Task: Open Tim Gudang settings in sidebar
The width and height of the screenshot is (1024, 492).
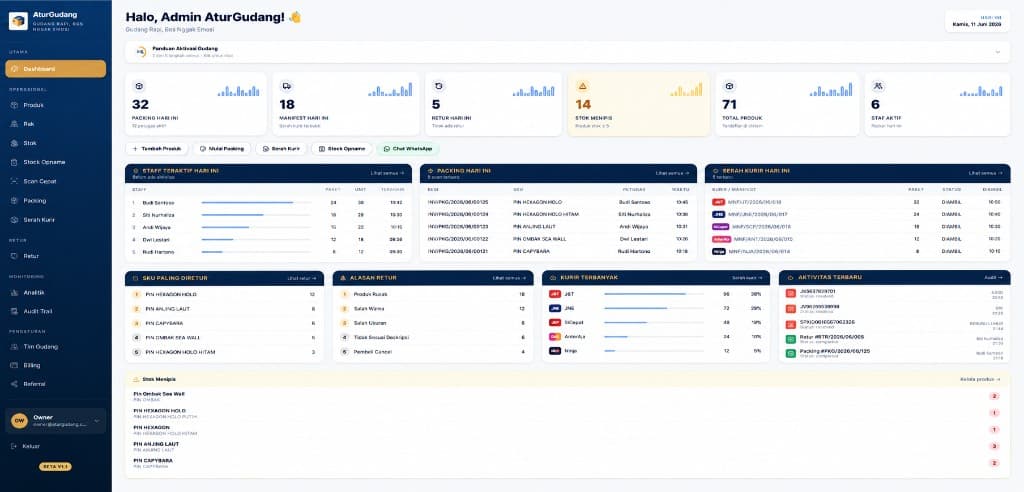Action: tap(56, 346)
